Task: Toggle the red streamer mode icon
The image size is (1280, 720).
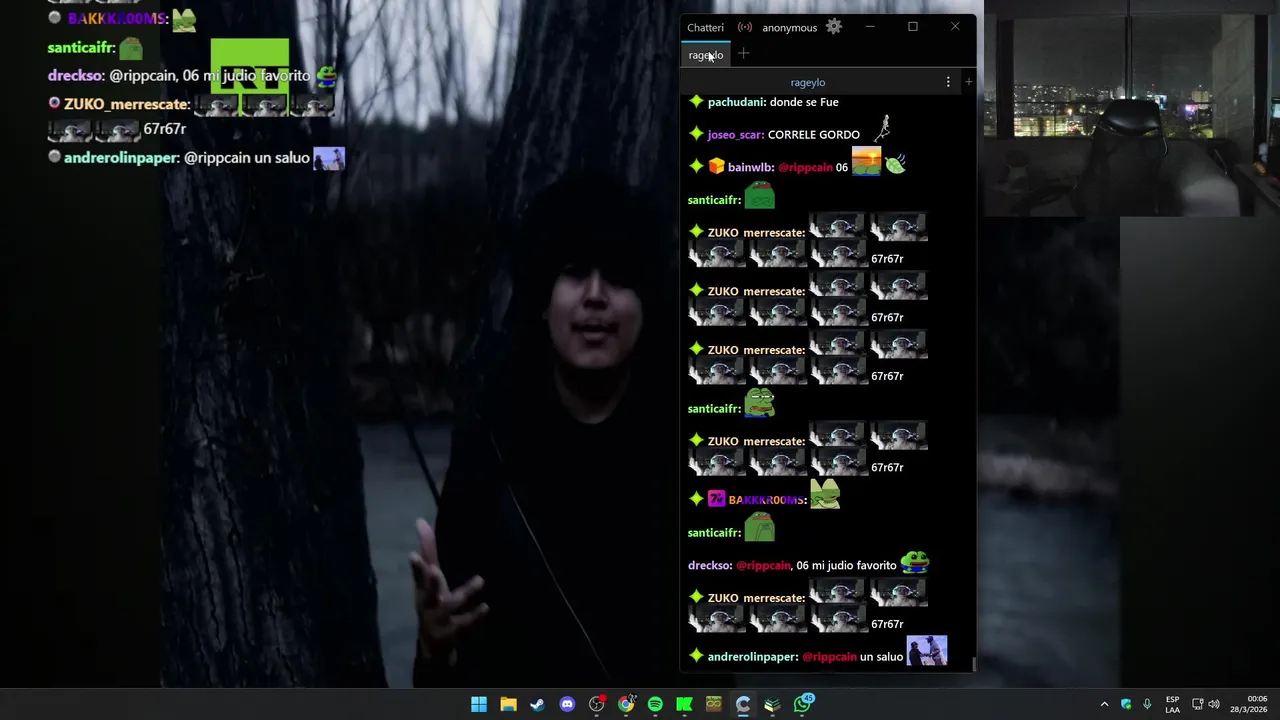Action: coord(745,27)
